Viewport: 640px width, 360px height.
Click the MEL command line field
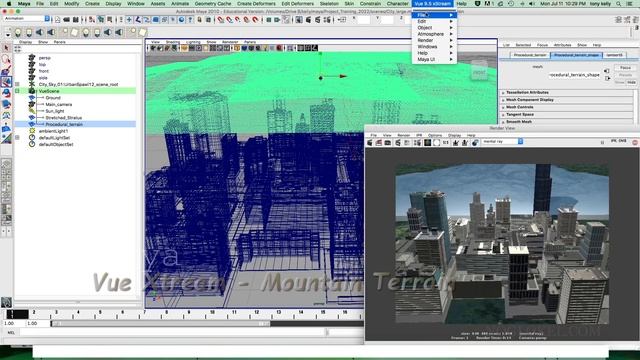[173, 332]
